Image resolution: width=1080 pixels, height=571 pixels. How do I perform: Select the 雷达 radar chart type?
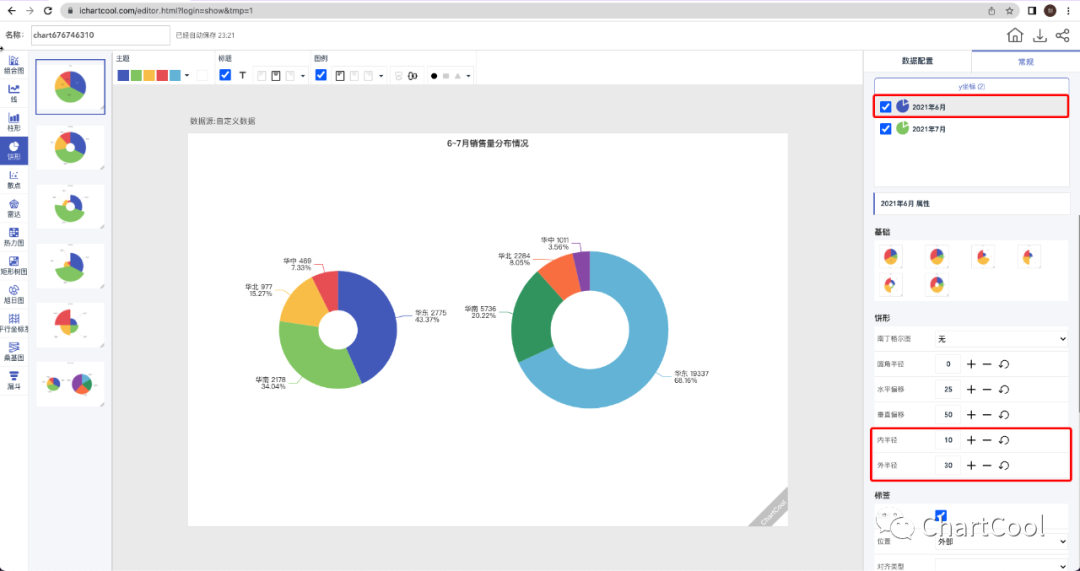tap(14, 209)
